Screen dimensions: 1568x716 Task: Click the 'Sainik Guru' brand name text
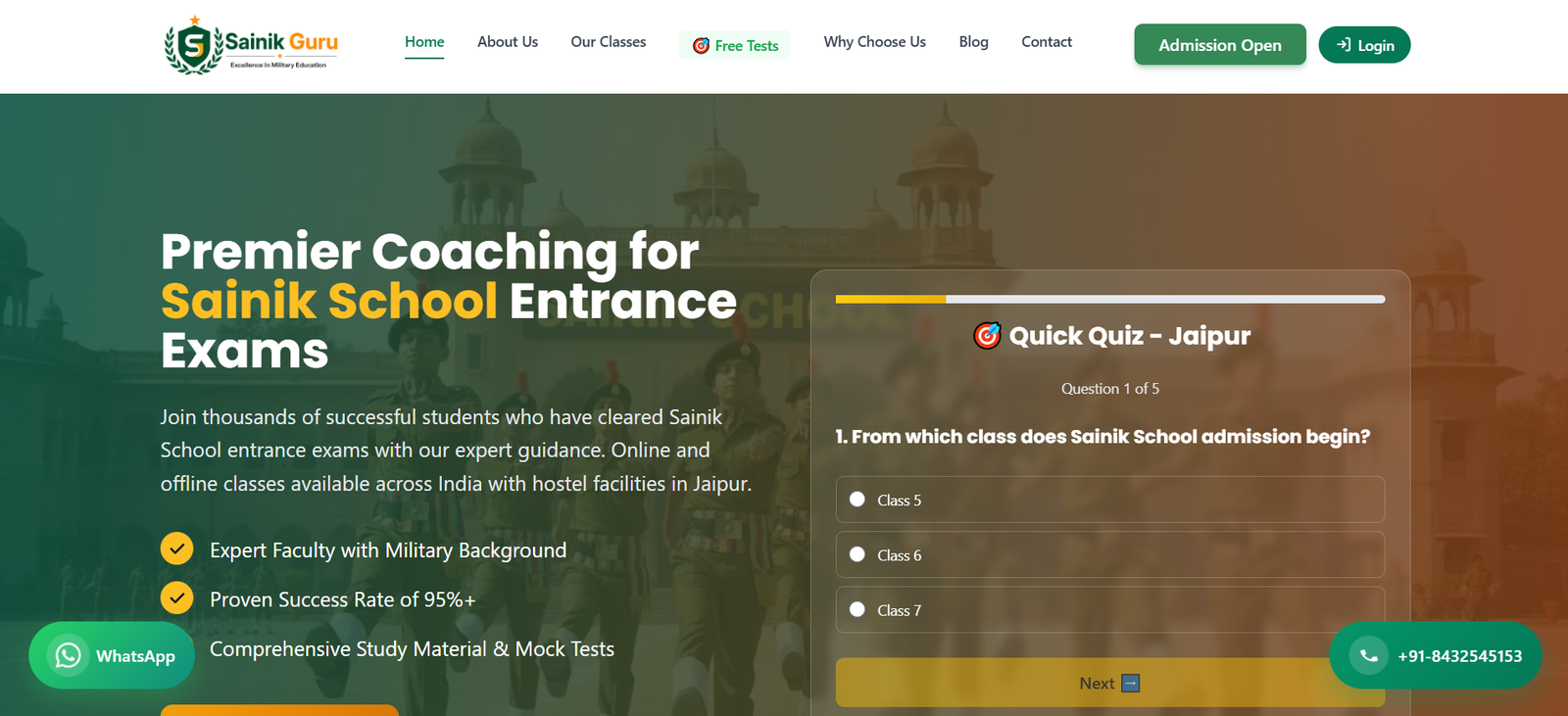point(282,42)
